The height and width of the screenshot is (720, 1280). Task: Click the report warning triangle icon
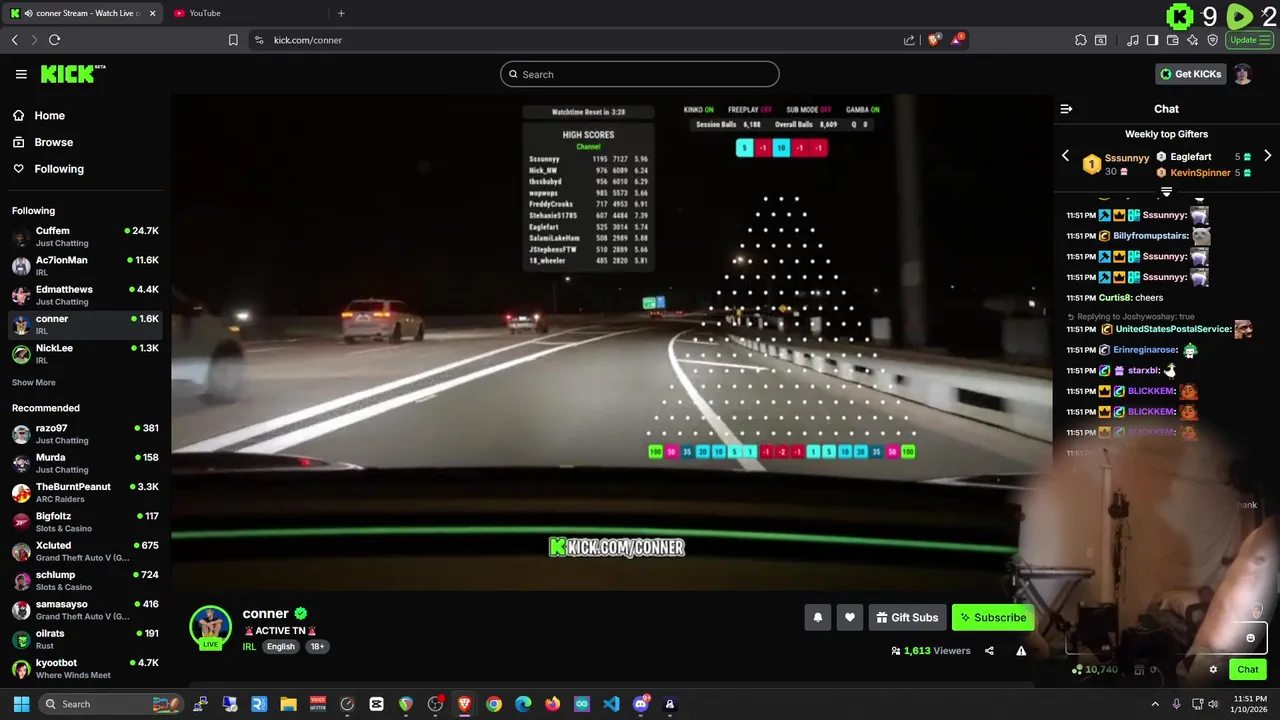(1021, 651)
